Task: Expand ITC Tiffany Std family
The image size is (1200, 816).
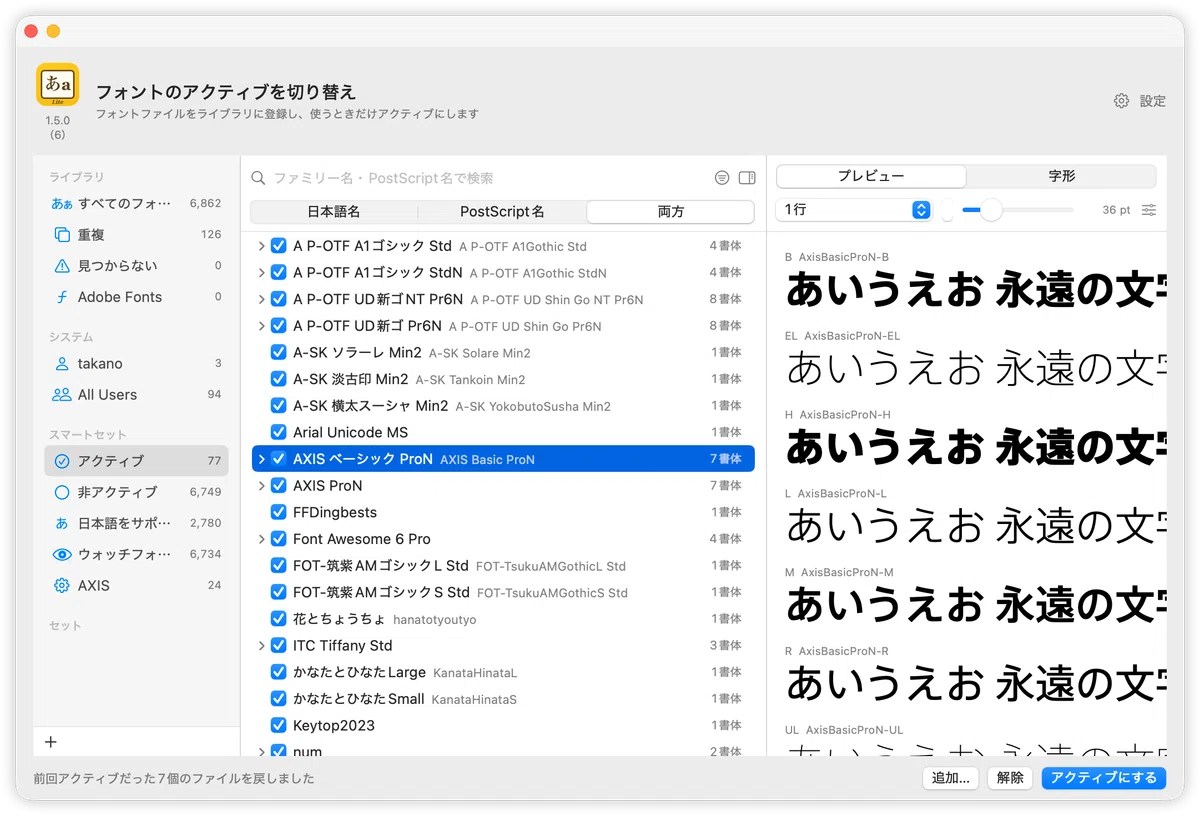Action: pos(262,646)
